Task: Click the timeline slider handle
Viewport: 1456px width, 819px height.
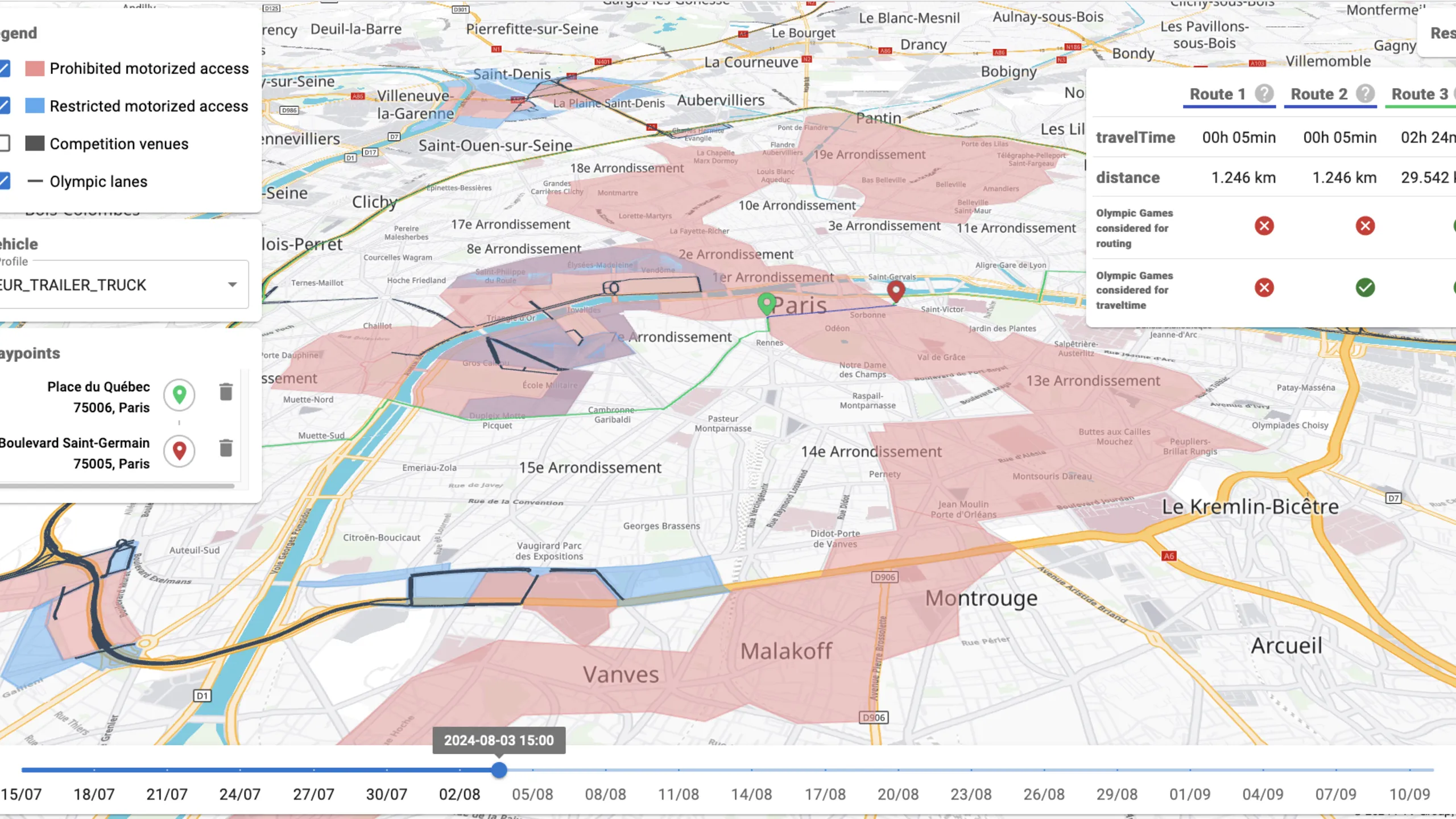Action: click(x=499, y=770)
